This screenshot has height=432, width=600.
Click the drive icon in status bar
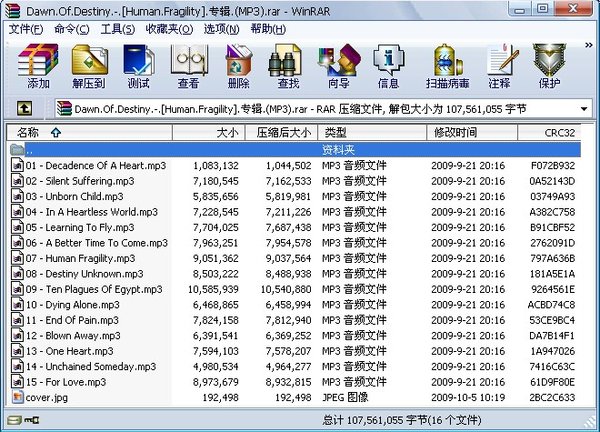[15, 420]
